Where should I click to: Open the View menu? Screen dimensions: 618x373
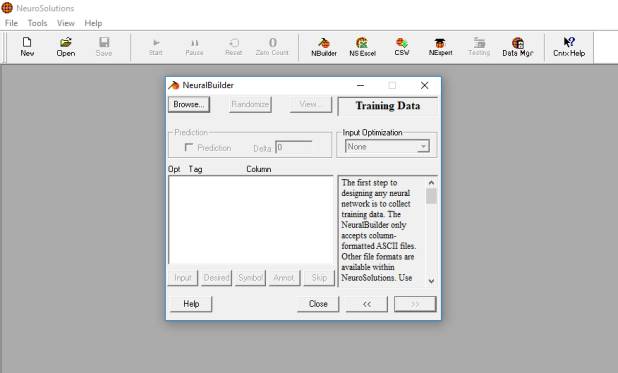(65, 23)
